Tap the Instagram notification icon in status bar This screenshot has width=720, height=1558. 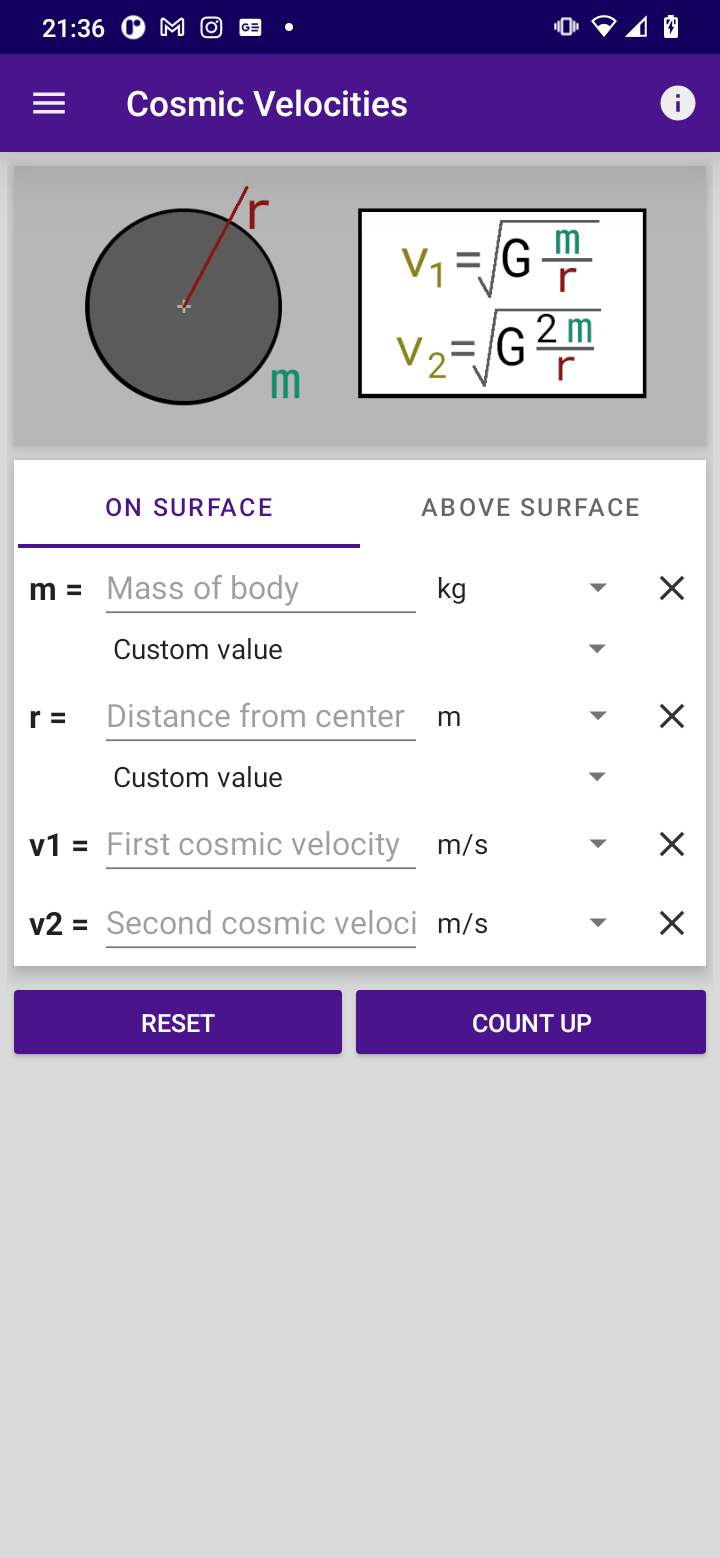211,27
